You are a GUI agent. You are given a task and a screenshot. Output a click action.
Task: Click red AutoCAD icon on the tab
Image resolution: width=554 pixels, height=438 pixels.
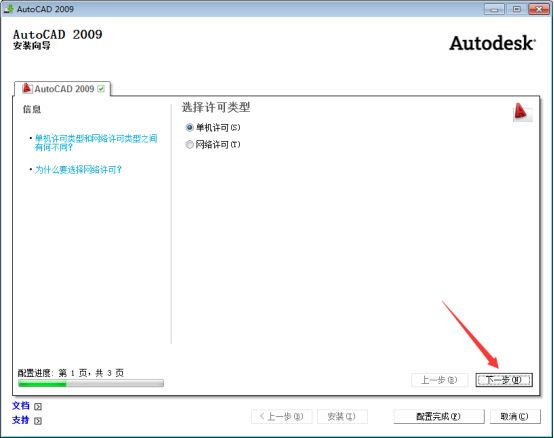27,88
